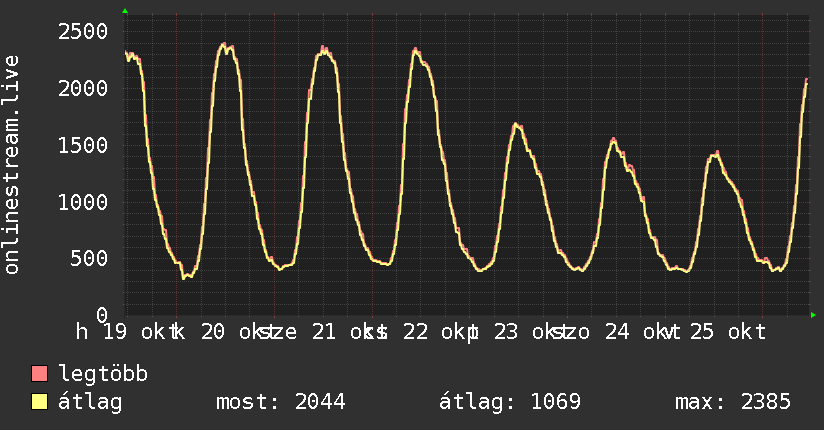Click the green arrow at y-axis top
Screen dimensions: 824x430
(x=125, y=11)
